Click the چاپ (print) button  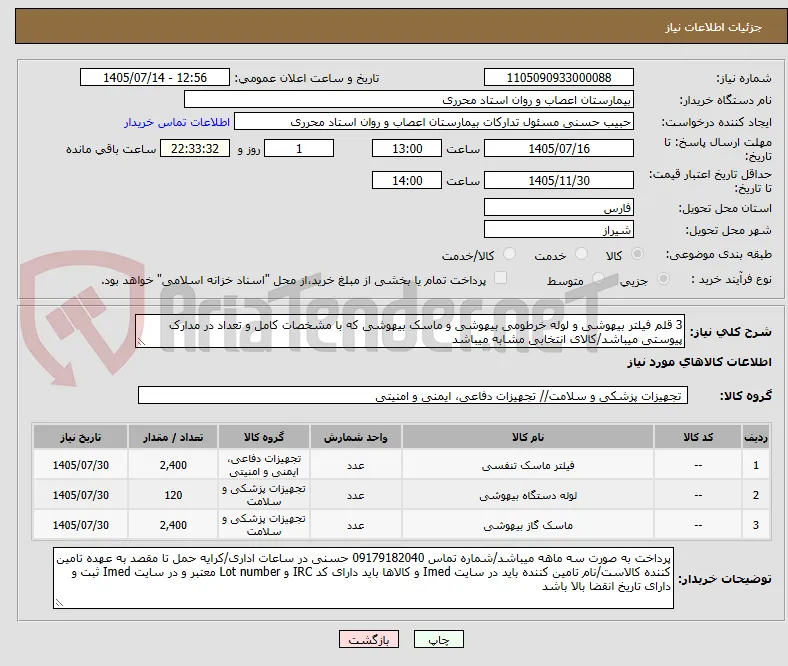[x=438, y=639]
